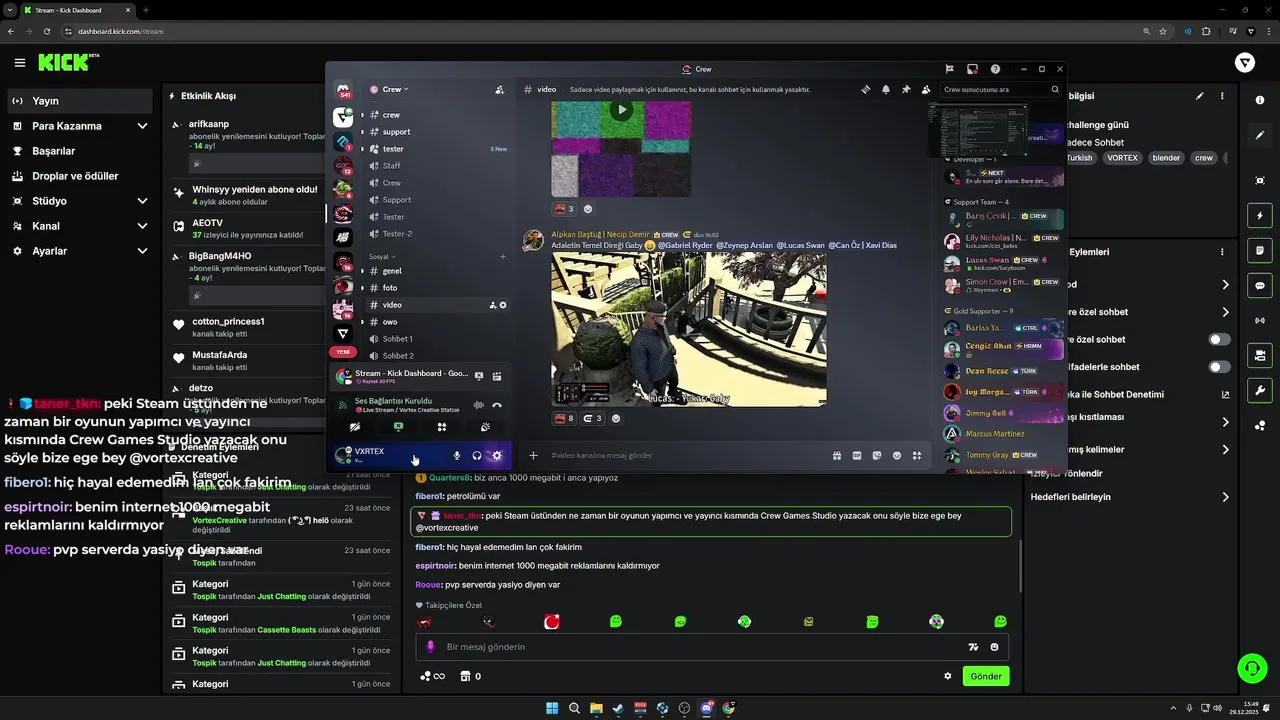Edit the video channel settings gear
1280x720 pixels.
pyautogui.click(x=503, y=305)
